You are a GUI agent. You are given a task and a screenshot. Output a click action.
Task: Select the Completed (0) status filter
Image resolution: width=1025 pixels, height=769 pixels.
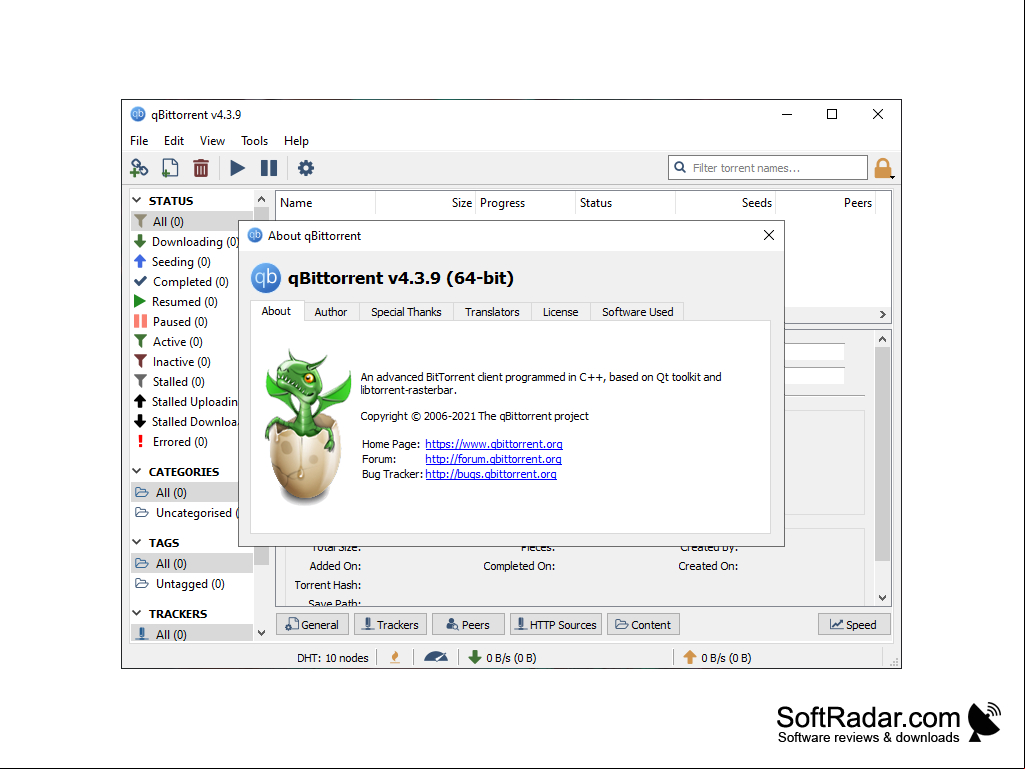coord(182,282)
